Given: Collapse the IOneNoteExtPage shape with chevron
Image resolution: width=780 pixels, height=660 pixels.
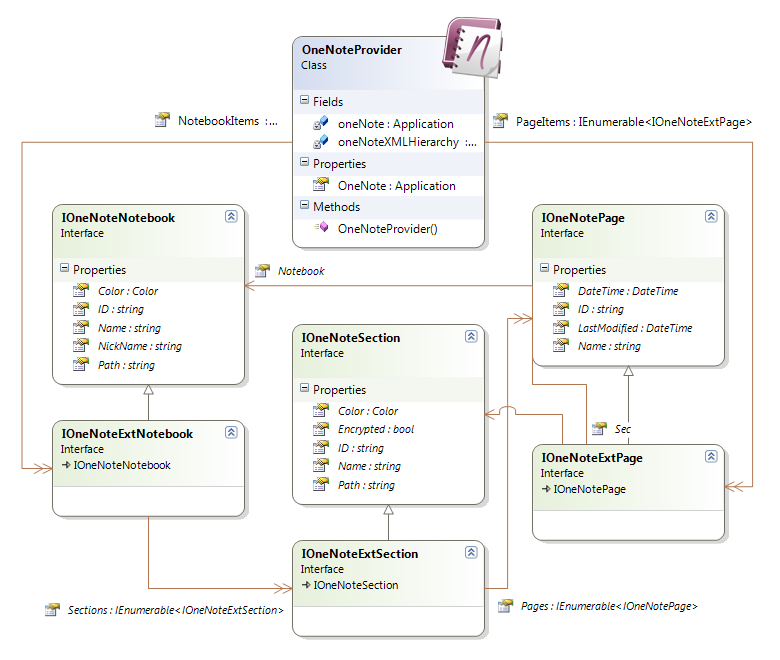Looking at the screenshot, I should point(711,456).
